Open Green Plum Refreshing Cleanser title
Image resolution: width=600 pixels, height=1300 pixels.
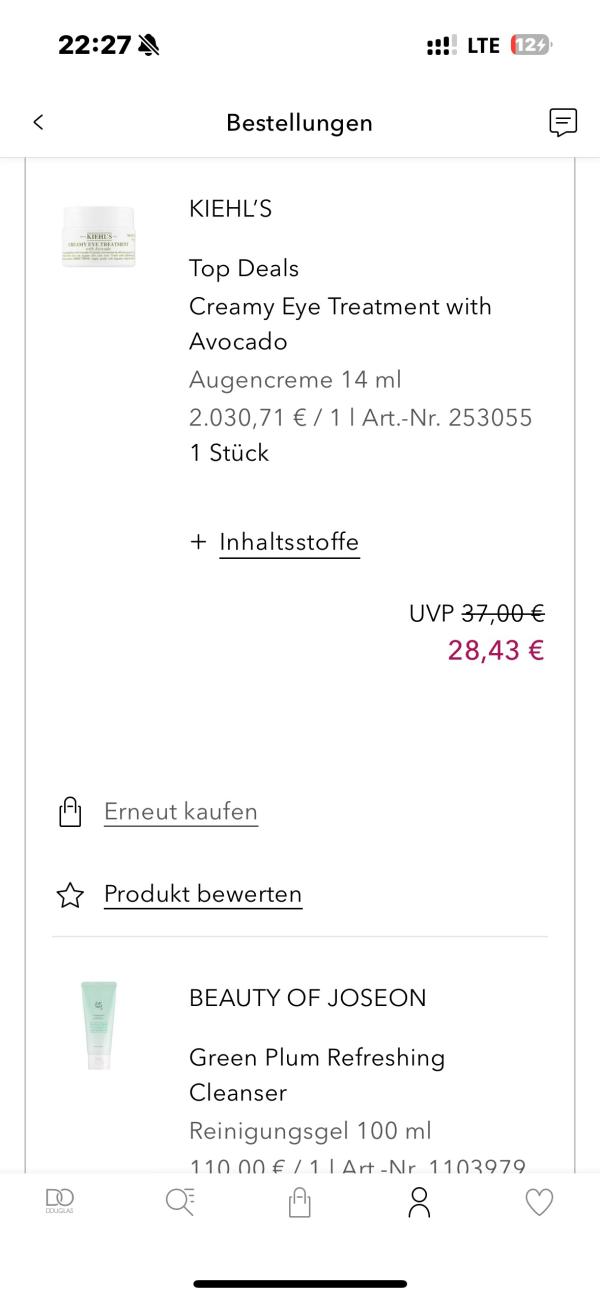click(317, 1074)
